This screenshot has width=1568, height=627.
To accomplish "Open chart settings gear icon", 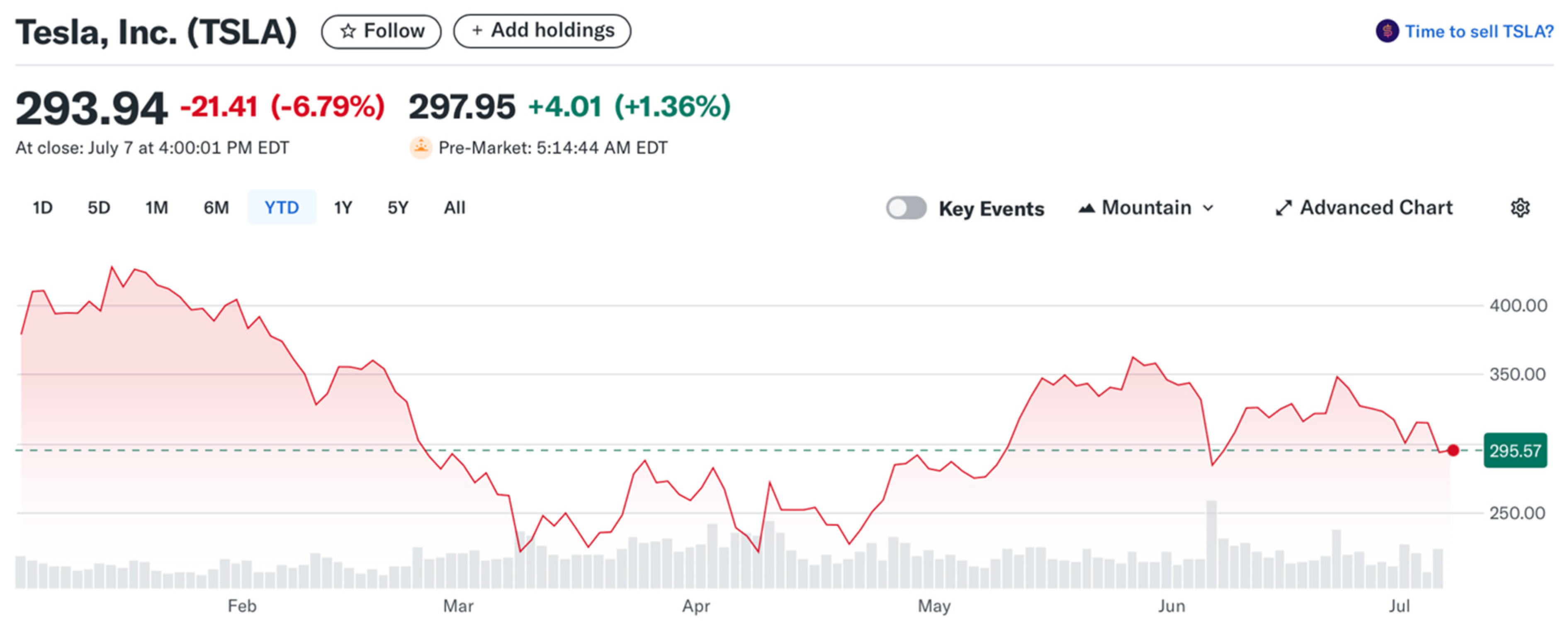I will [1520, 208].
